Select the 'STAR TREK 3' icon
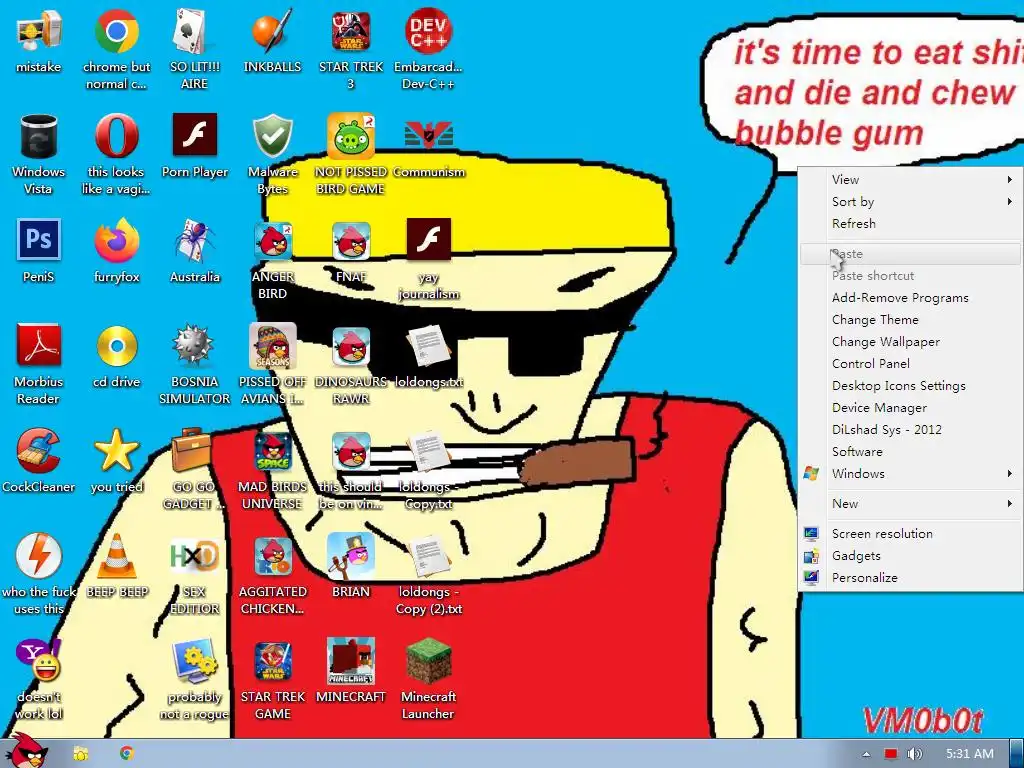This screenshot has width=1024, height=768. [351, 49]
